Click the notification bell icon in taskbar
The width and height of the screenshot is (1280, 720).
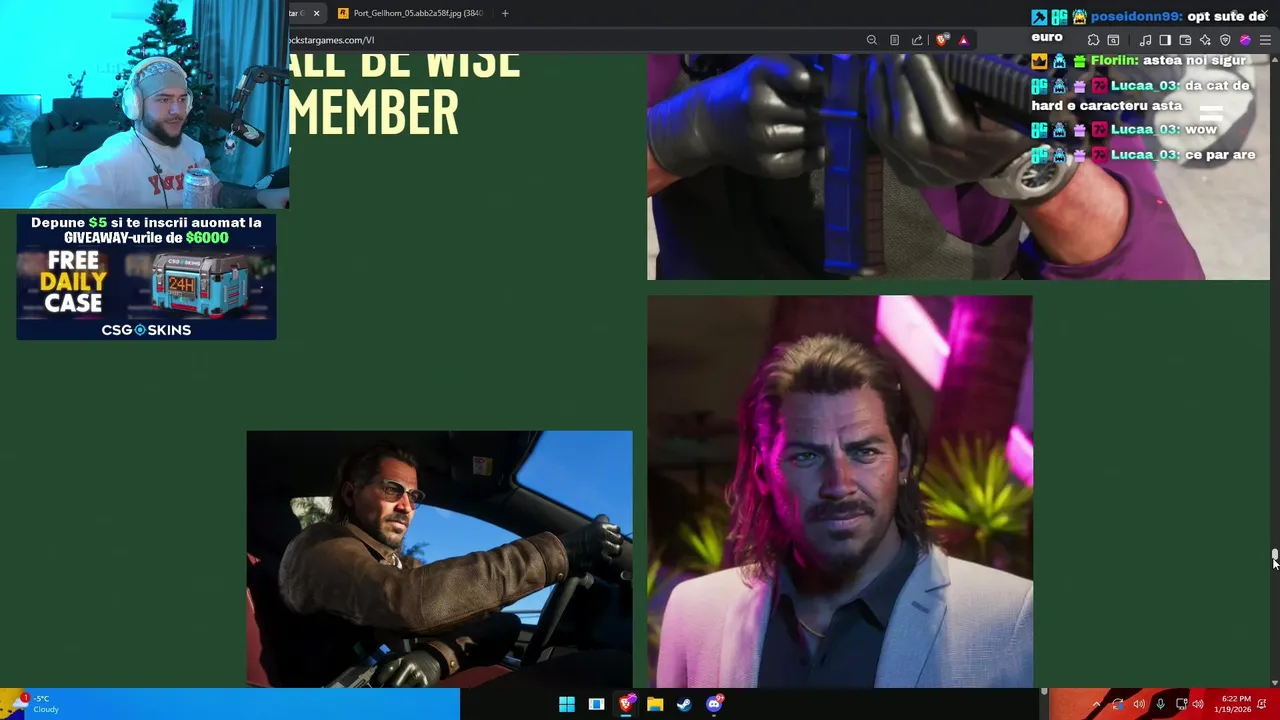pos(1262,704)
